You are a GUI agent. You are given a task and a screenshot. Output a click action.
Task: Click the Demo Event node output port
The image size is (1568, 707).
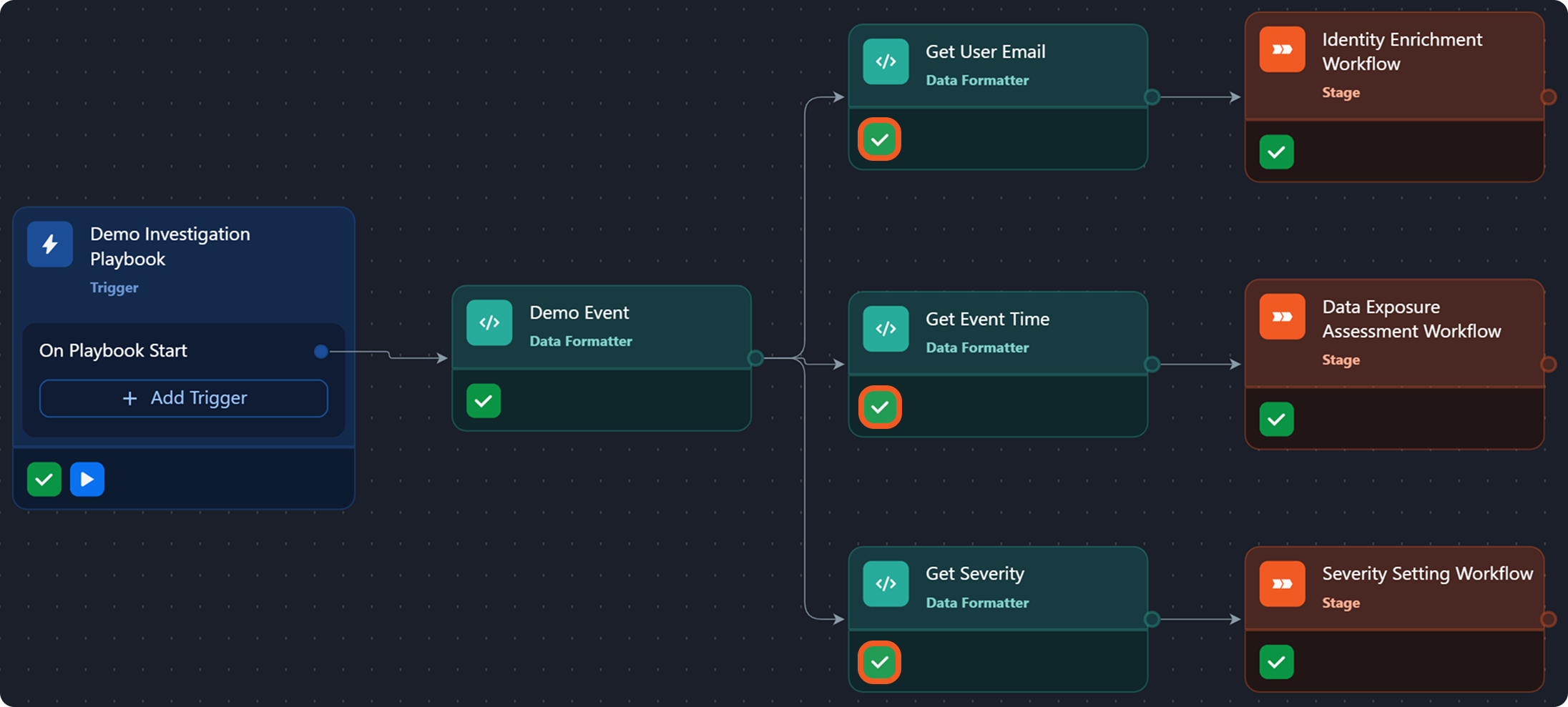point(755,358)
